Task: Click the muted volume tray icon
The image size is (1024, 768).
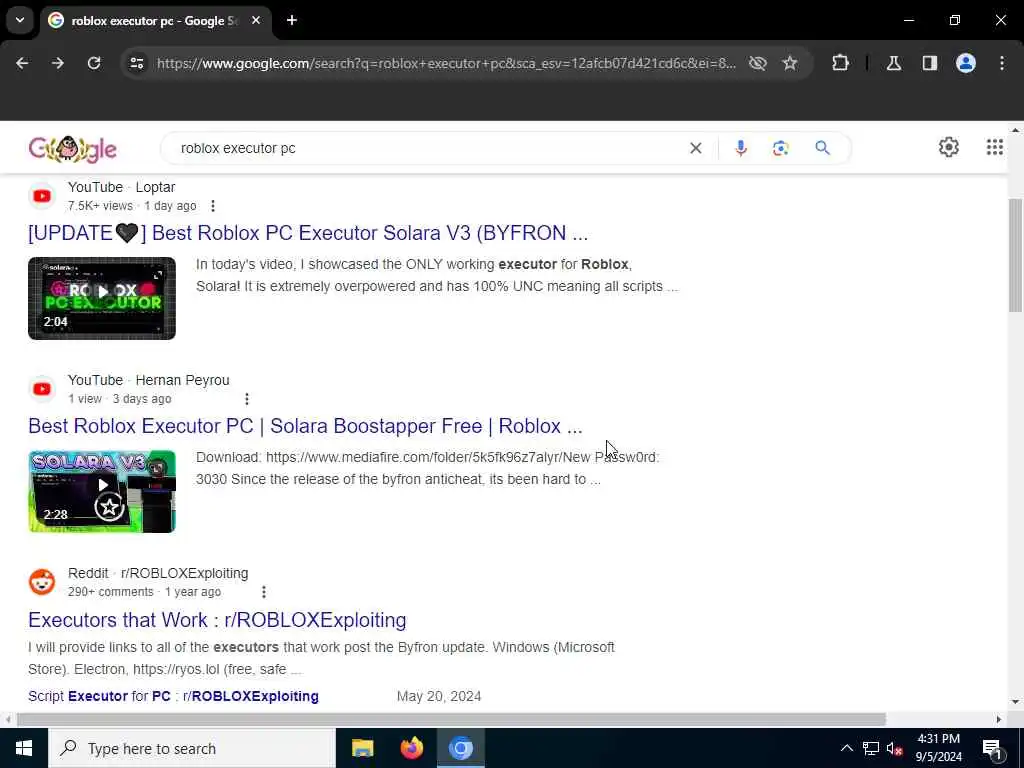Action: tap(894, 748)
